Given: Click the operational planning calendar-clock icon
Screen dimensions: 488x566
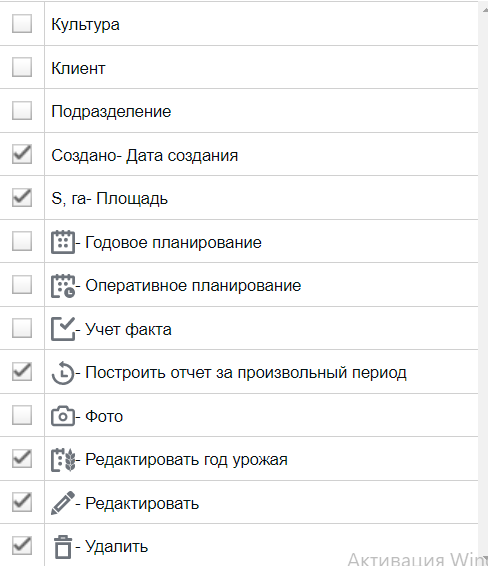Looking at the screenshot, I should pyautogui.click(x=63, y=286).
